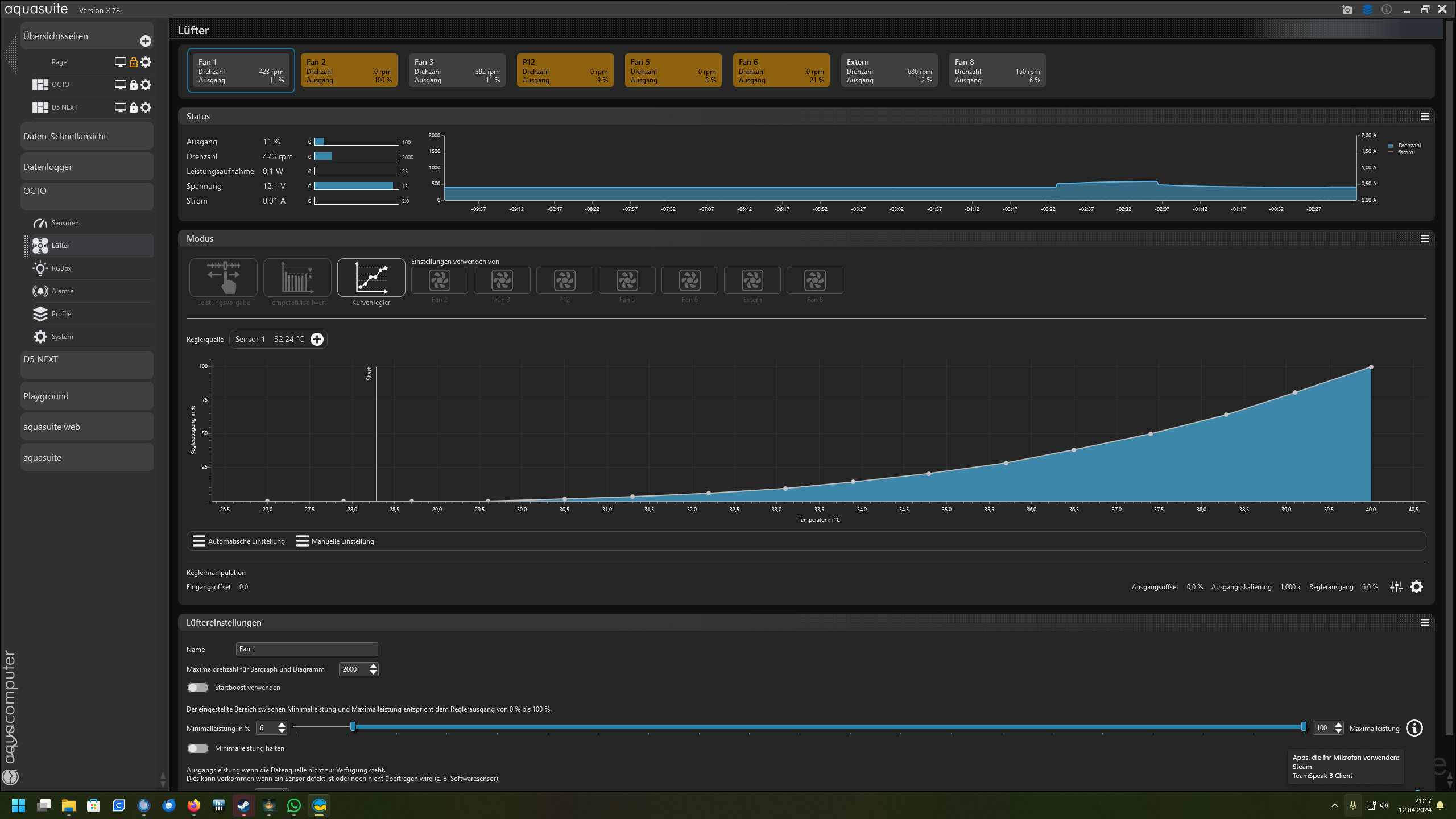Open the Reglermanipulation settings gear
The height and width of the screenshot is (819, 1456).
click(x=1416, y=586)
